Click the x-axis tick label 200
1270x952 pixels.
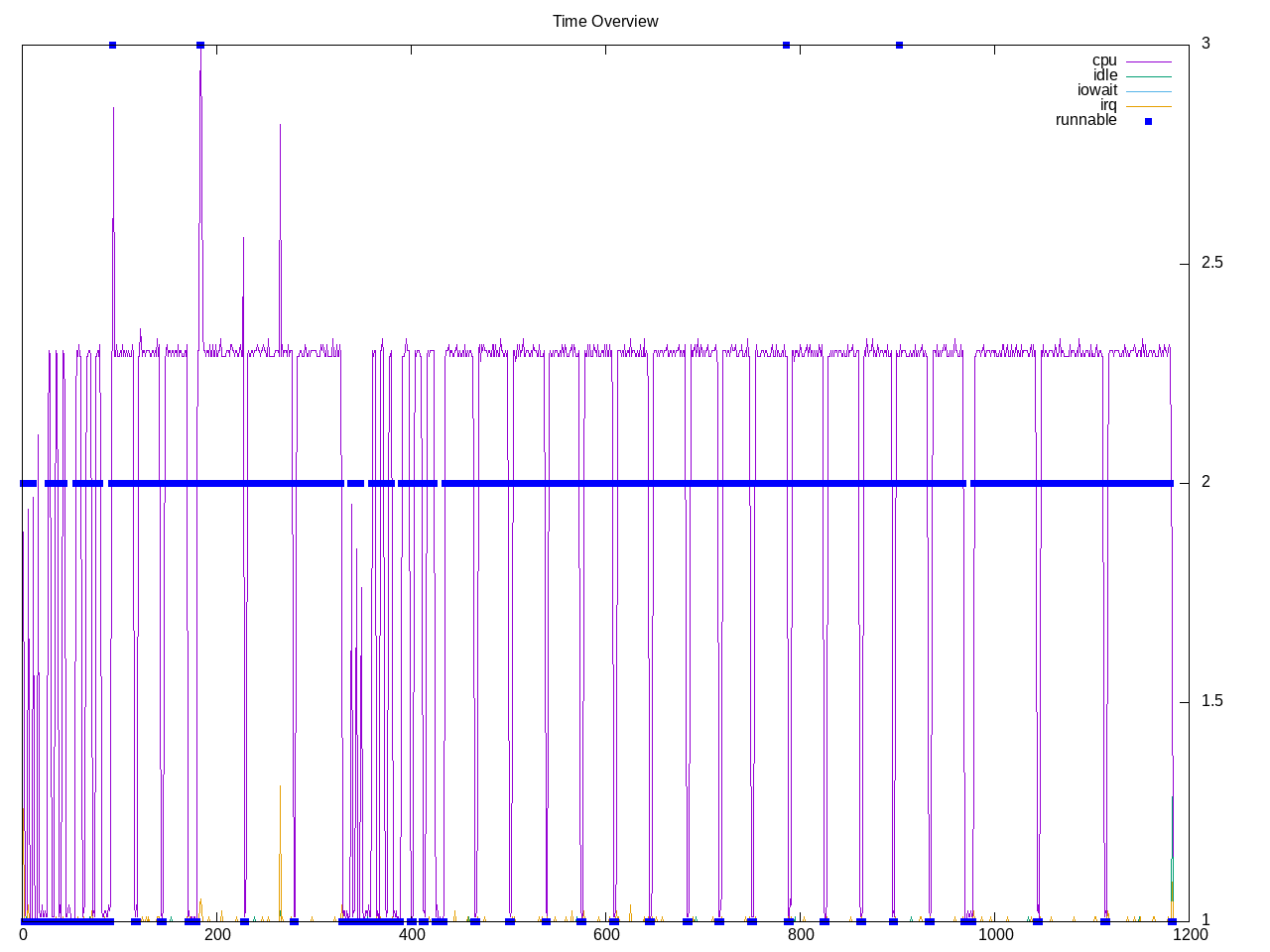click(217, 934)
